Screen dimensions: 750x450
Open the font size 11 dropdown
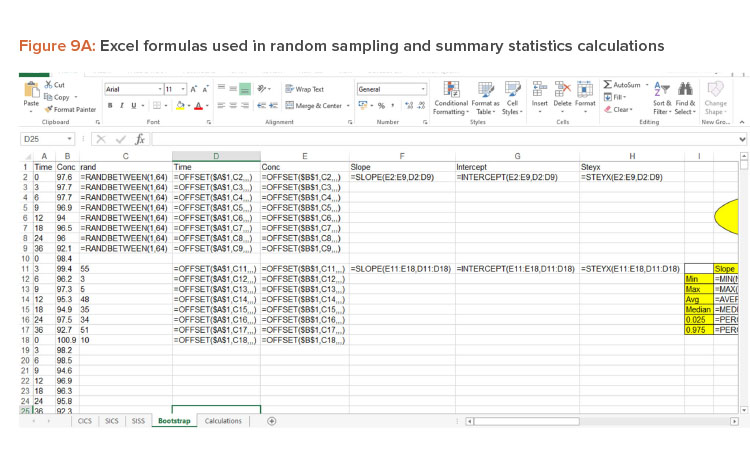coord(183,89)
